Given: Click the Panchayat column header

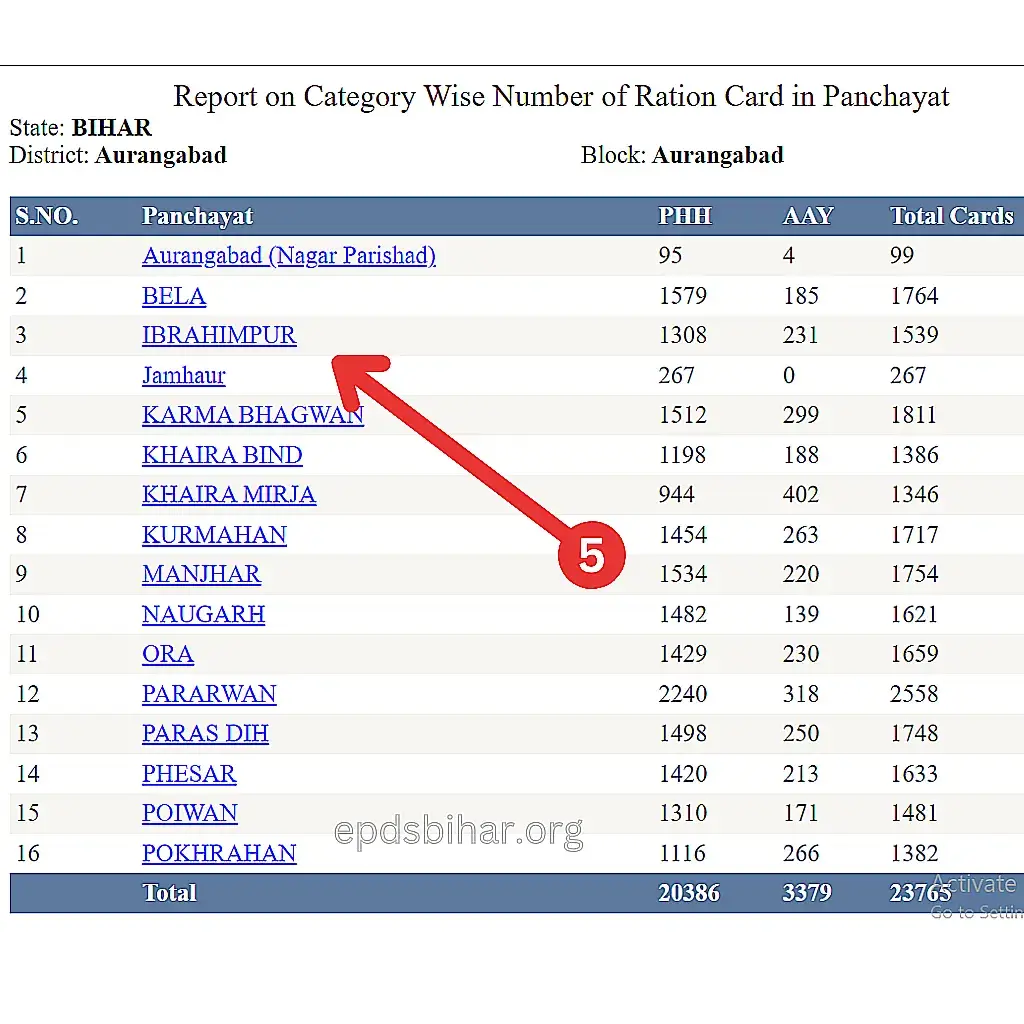Looking at the screenshot, I should [197, 216].
